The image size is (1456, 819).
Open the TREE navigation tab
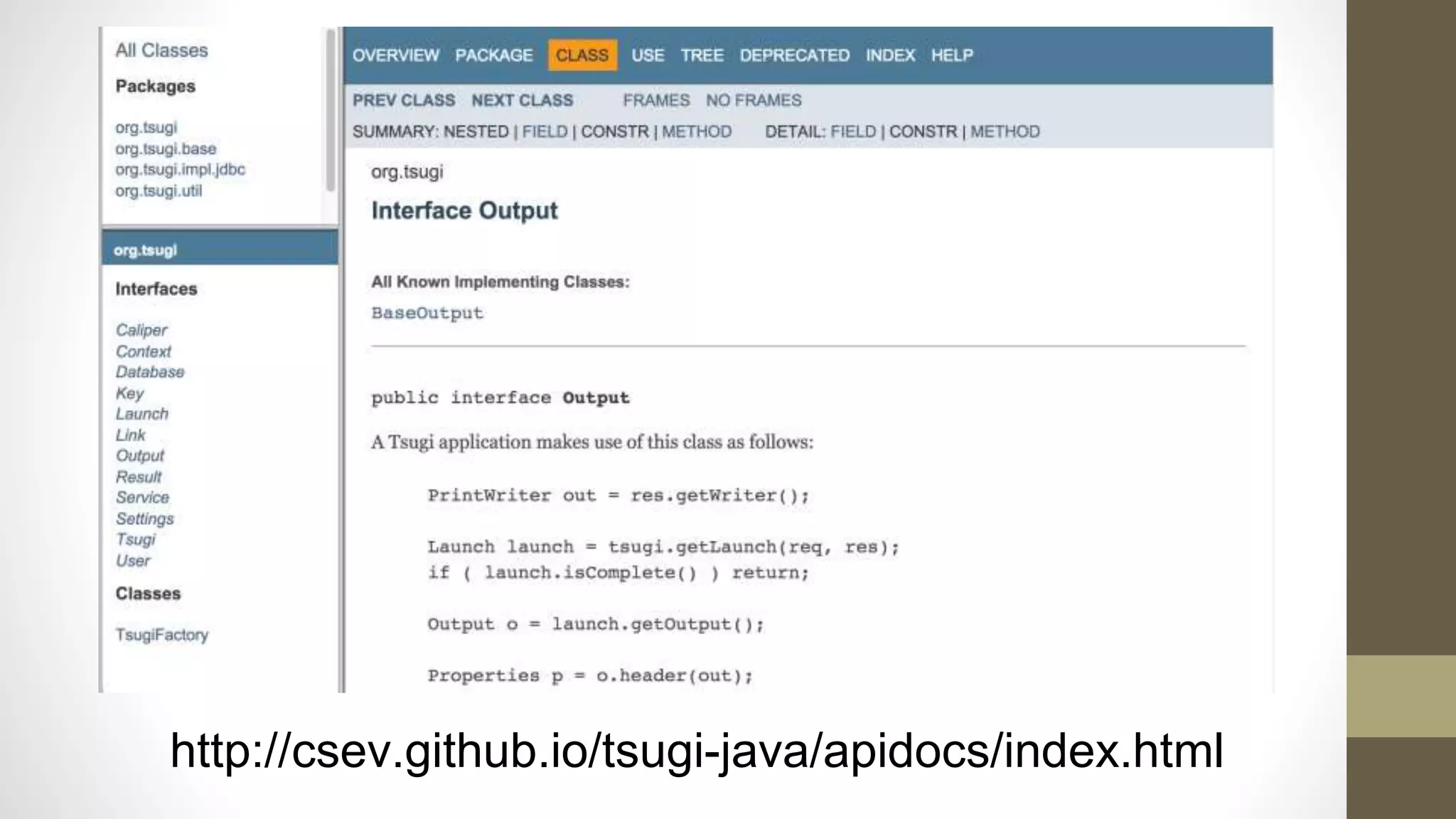pyautogui.click(x=702, y=55)
